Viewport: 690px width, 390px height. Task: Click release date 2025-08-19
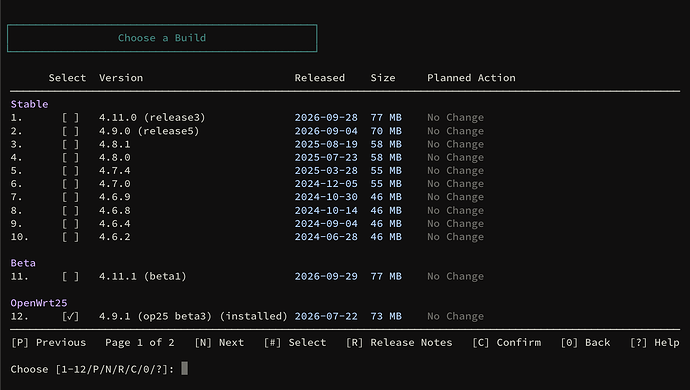326,144
